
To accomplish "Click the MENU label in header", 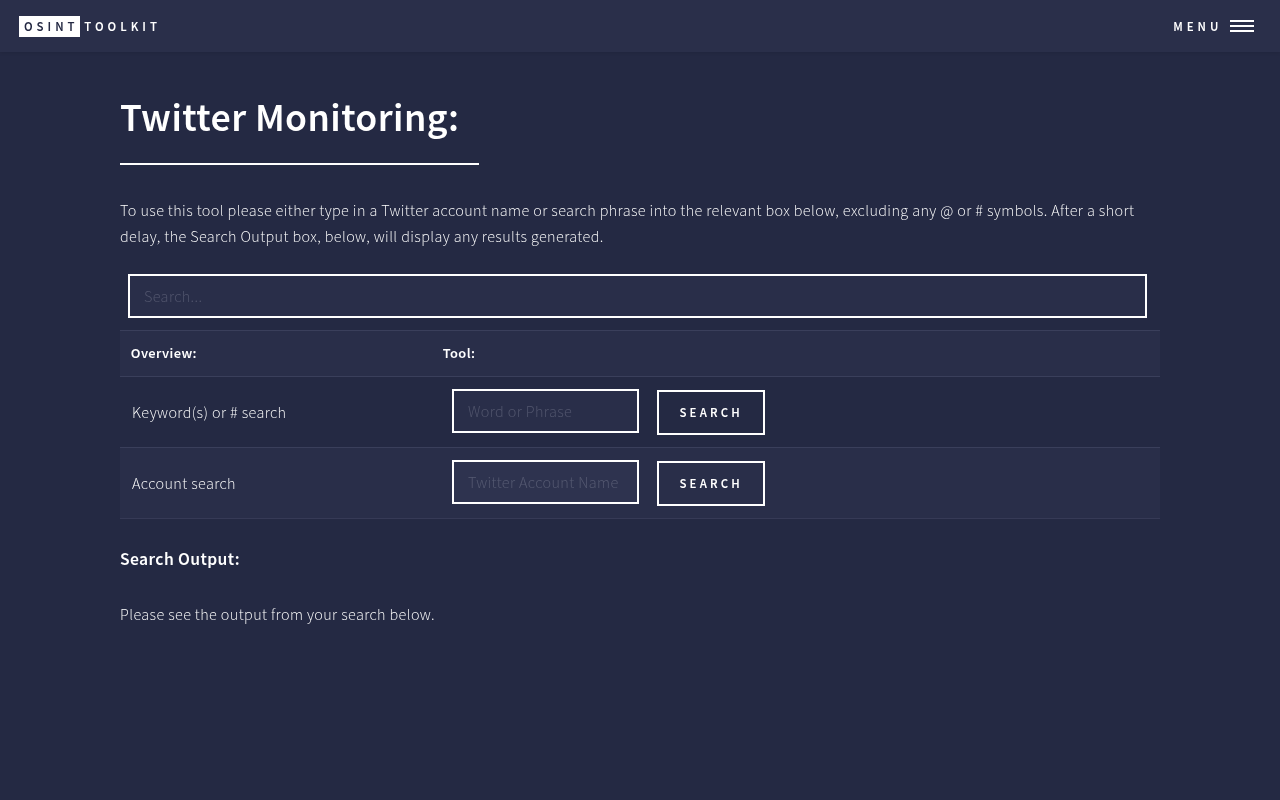I will 1197,27.
